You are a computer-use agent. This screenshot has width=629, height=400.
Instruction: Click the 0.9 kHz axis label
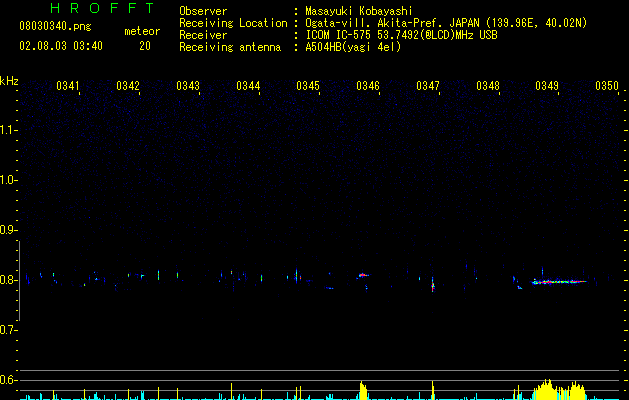pos(8,230)
